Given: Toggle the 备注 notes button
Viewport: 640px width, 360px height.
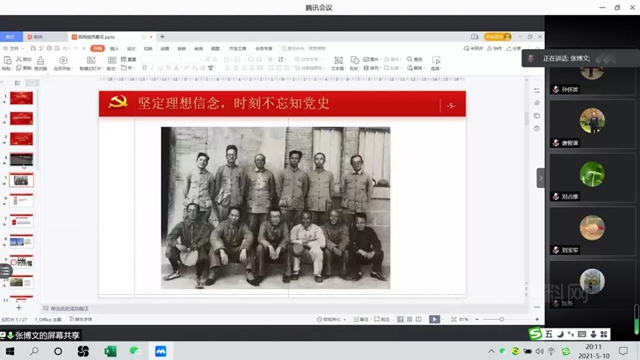Looking at the screenshot, I should (361, 319).
